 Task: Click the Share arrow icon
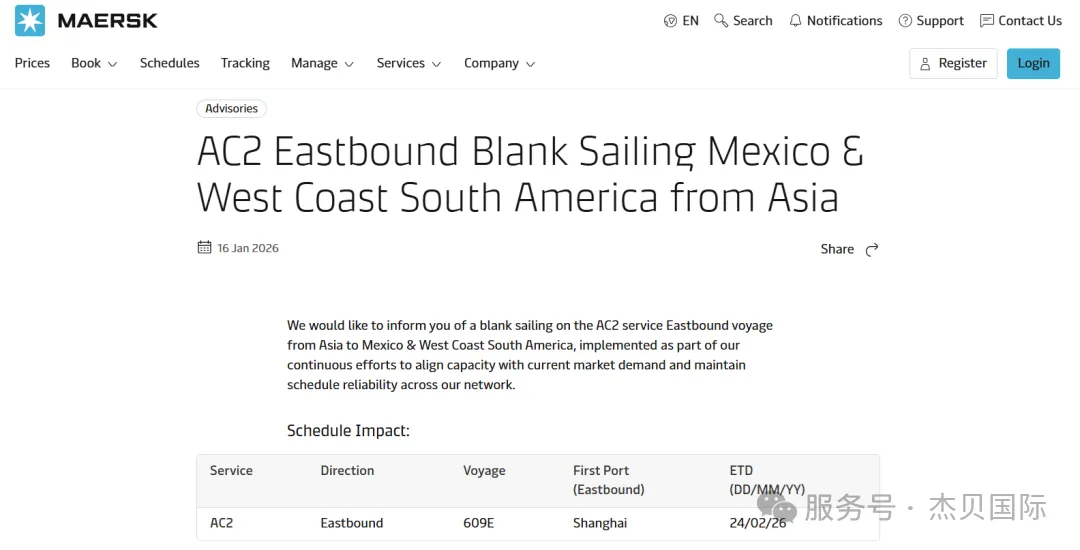872,249
